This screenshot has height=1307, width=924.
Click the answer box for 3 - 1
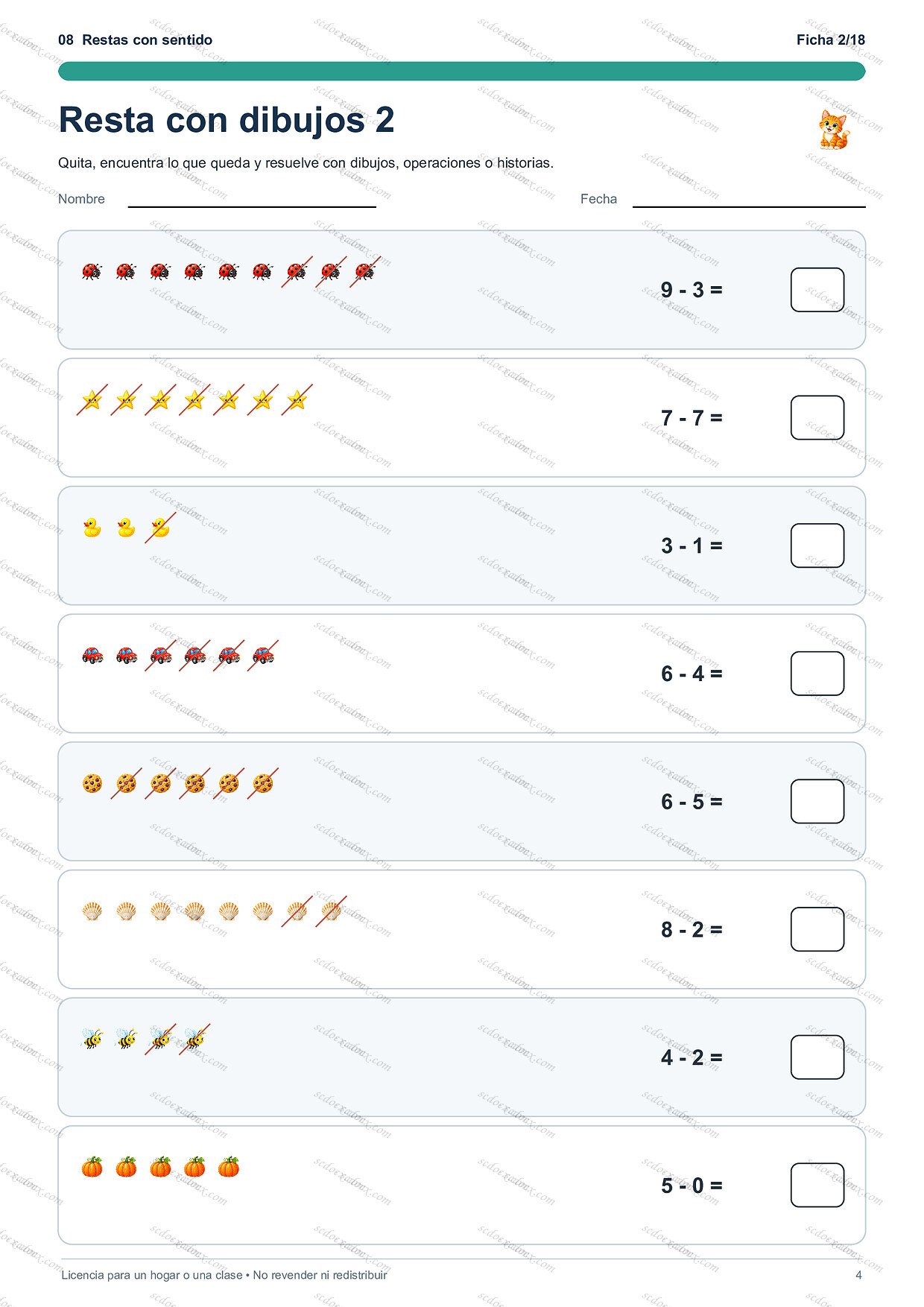point(817,545)
